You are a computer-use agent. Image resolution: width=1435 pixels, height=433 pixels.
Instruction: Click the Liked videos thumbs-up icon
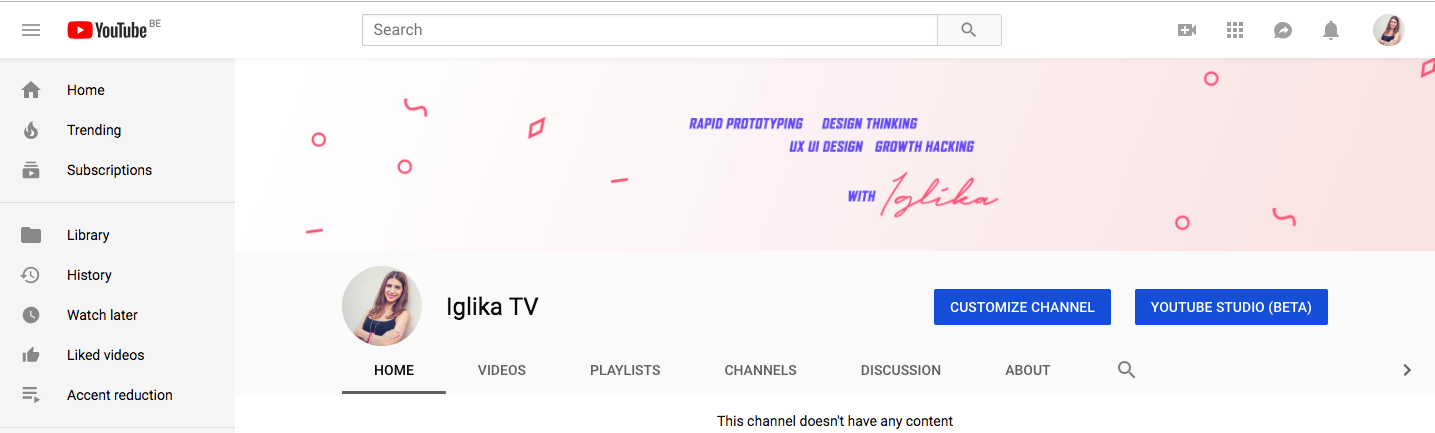click(x=31, y=355)
